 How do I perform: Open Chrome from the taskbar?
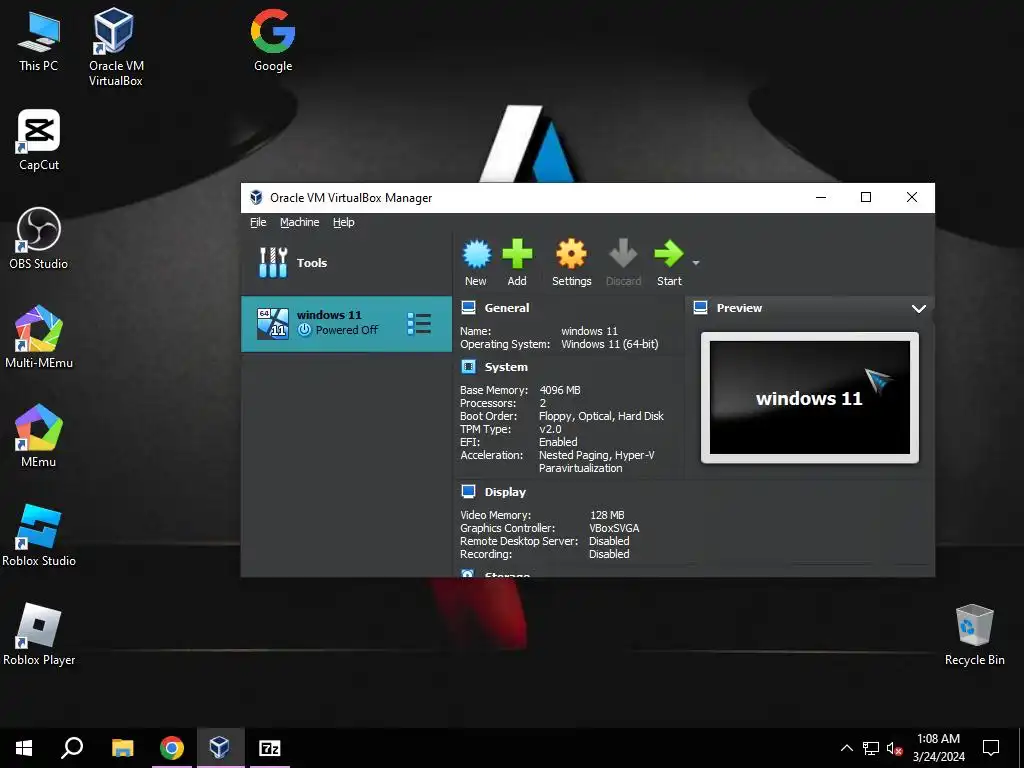point(172,748)
